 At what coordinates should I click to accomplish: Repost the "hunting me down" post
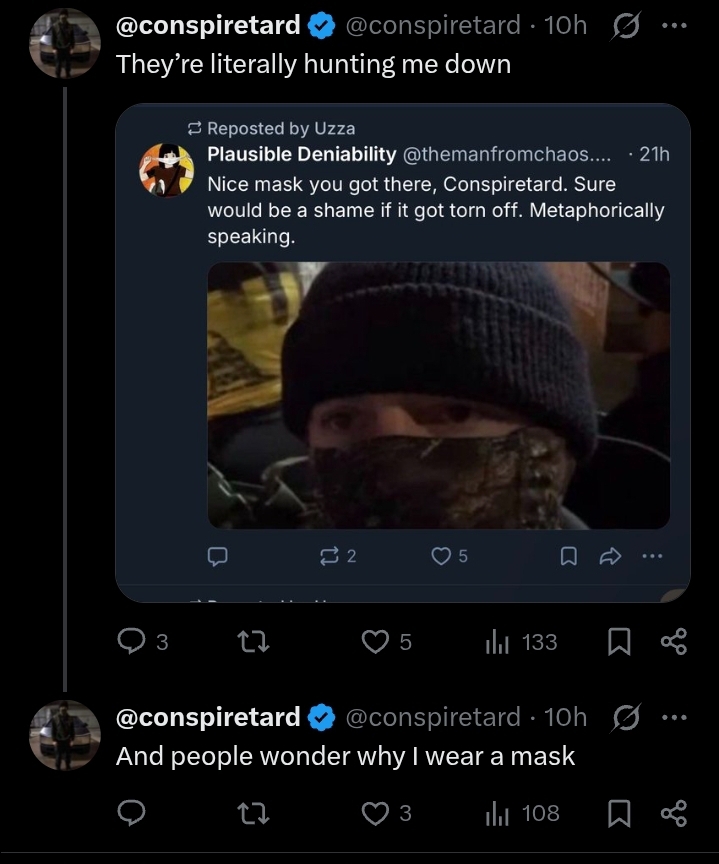click(259, 641)
